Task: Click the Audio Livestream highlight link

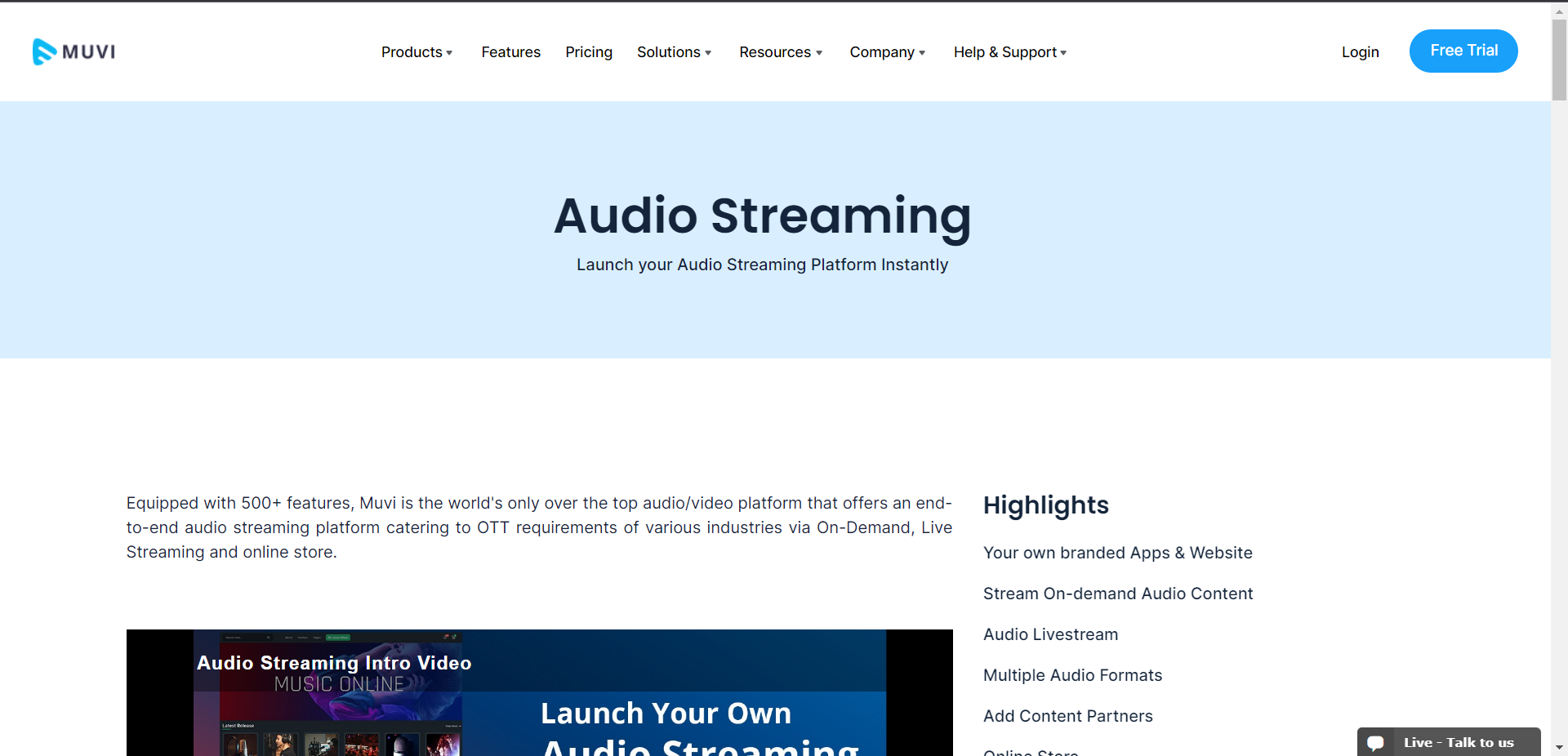Action: pyautogui.click(x=1050, y=634)
